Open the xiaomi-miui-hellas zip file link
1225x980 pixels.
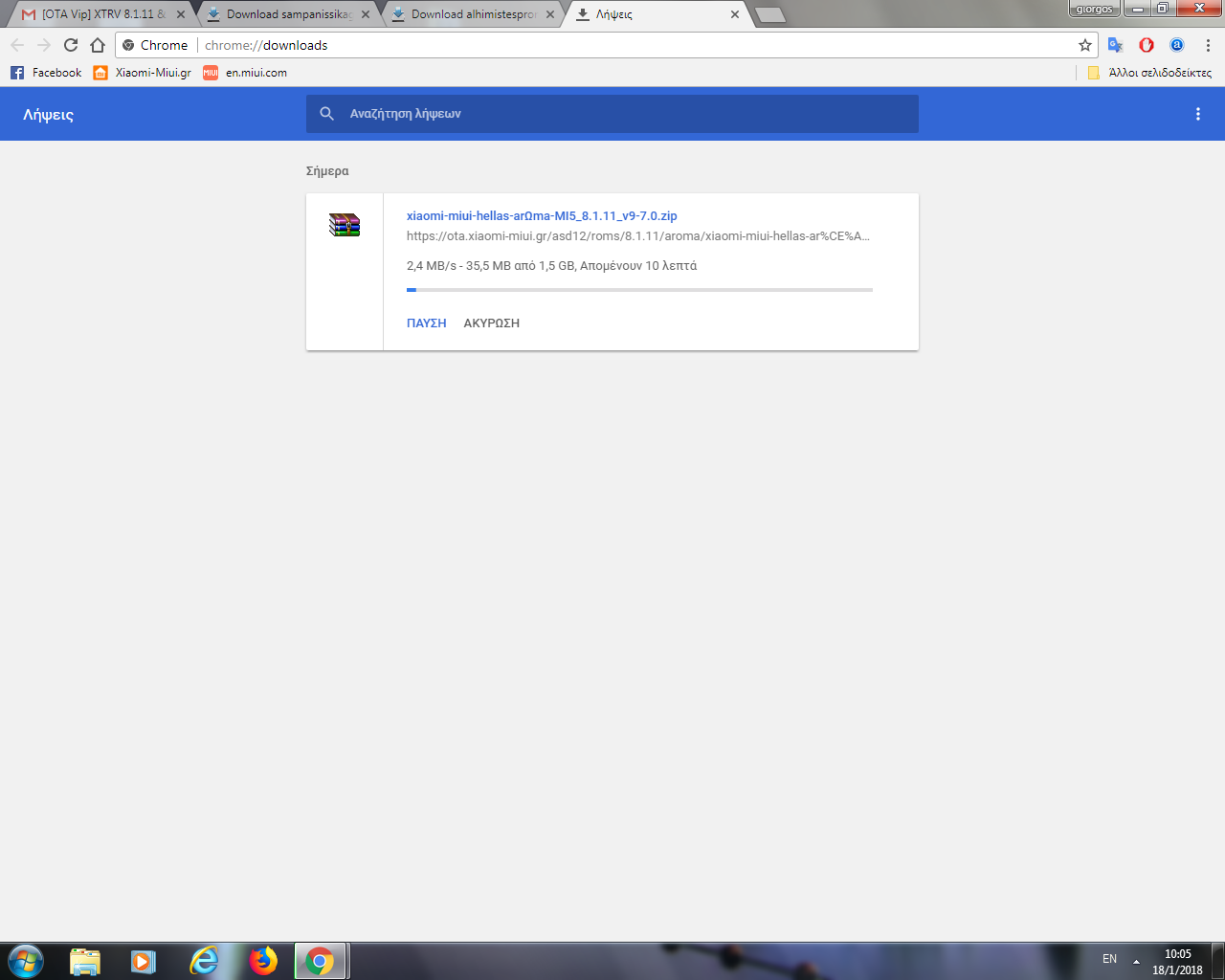click(542, 216)
